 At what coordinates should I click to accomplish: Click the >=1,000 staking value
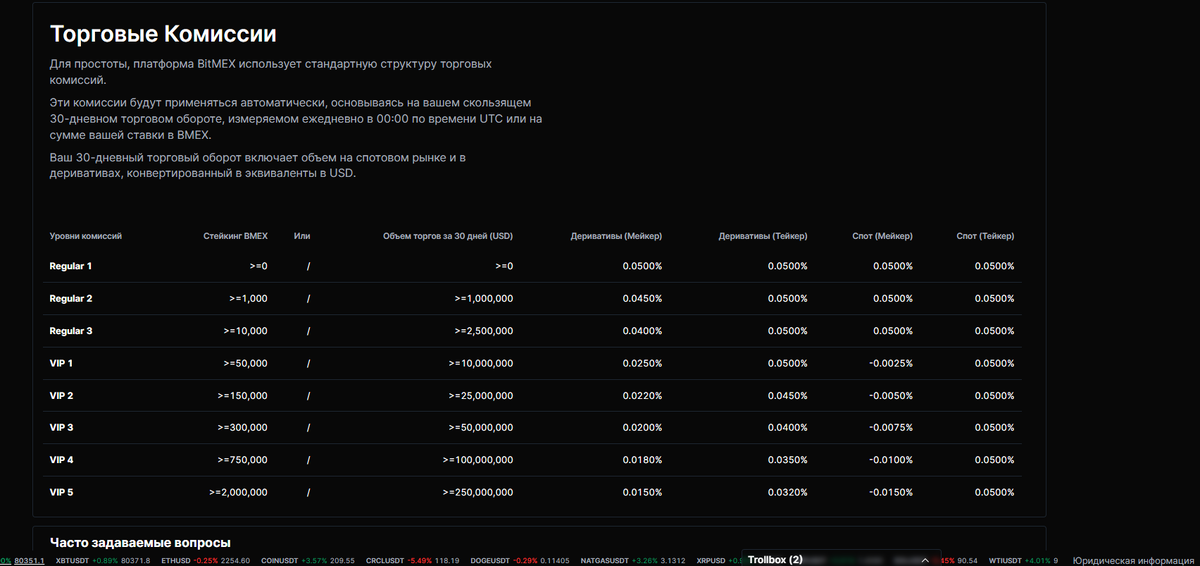pos(248,298)
